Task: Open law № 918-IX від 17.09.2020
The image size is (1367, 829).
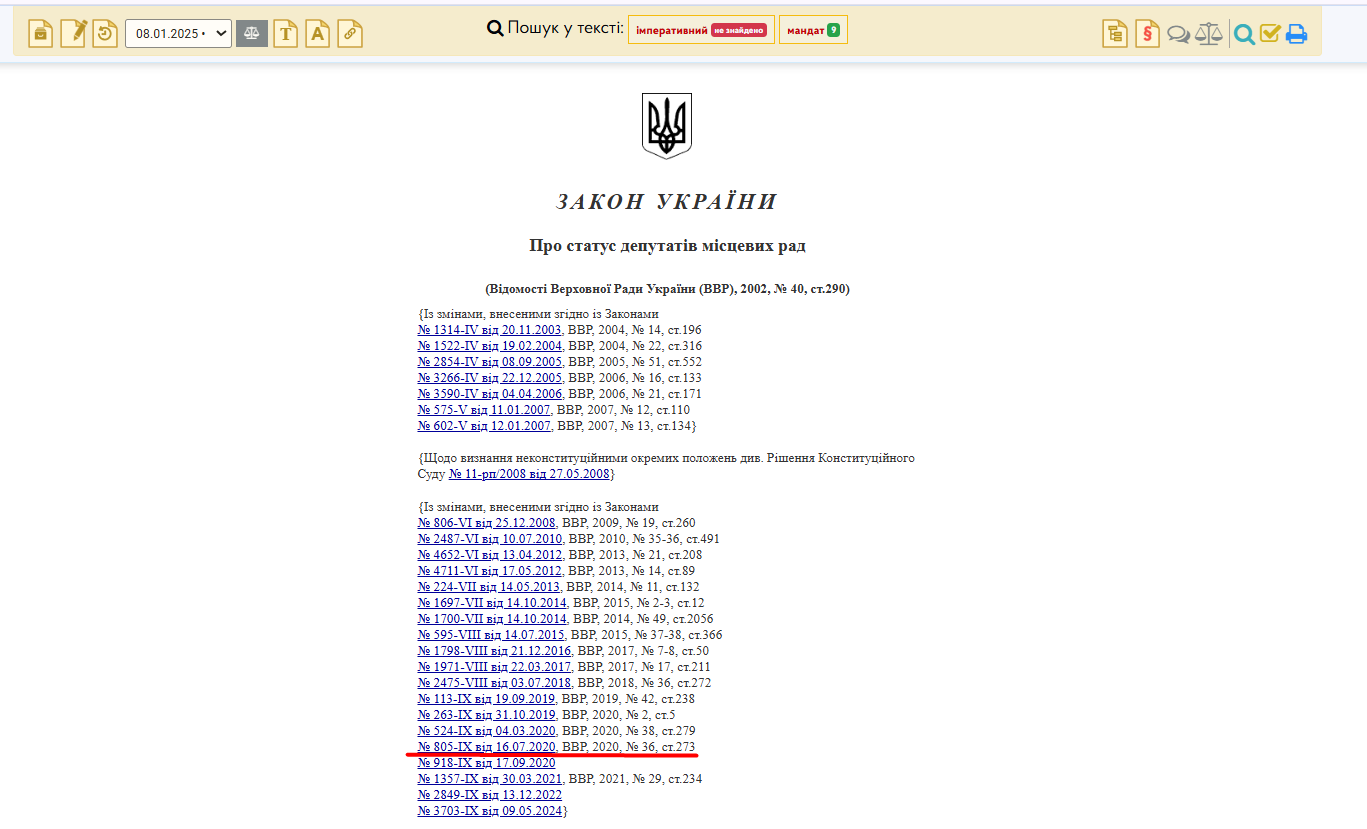Action: 487,763
